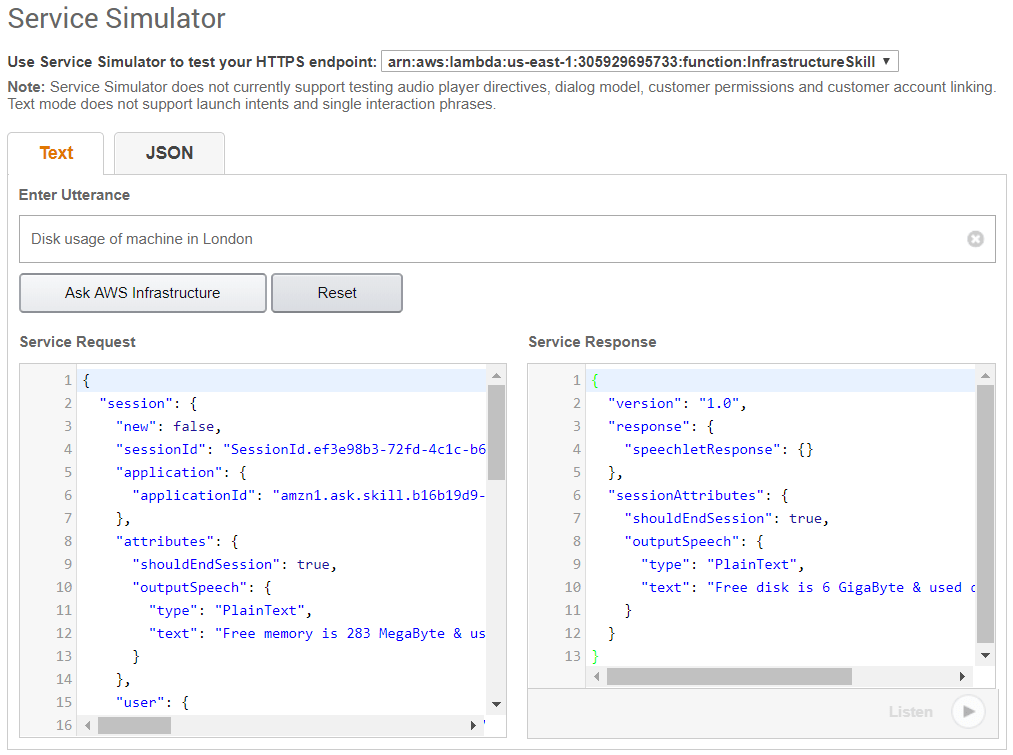
Task: Click the "application": { line in Service Request
Action: [x=181, y=473]
